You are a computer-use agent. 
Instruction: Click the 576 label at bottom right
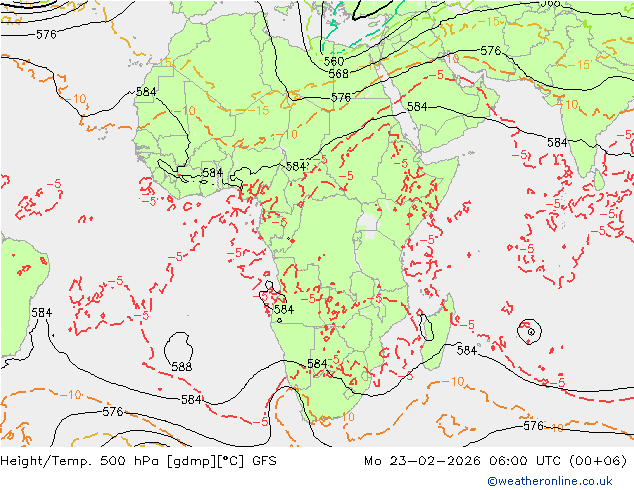click(533, 426)
